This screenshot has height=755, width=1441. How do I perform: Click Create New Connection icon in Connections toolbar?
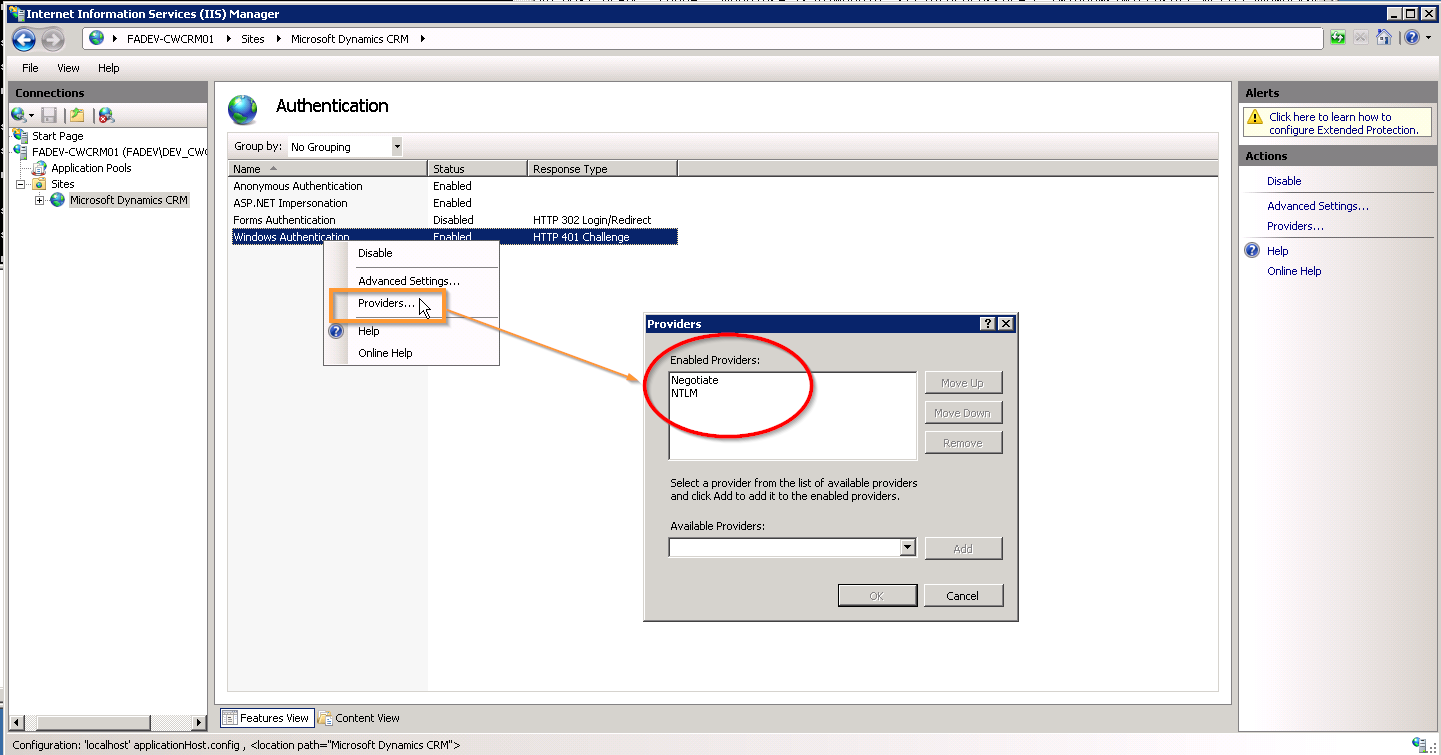pos(18,115)
